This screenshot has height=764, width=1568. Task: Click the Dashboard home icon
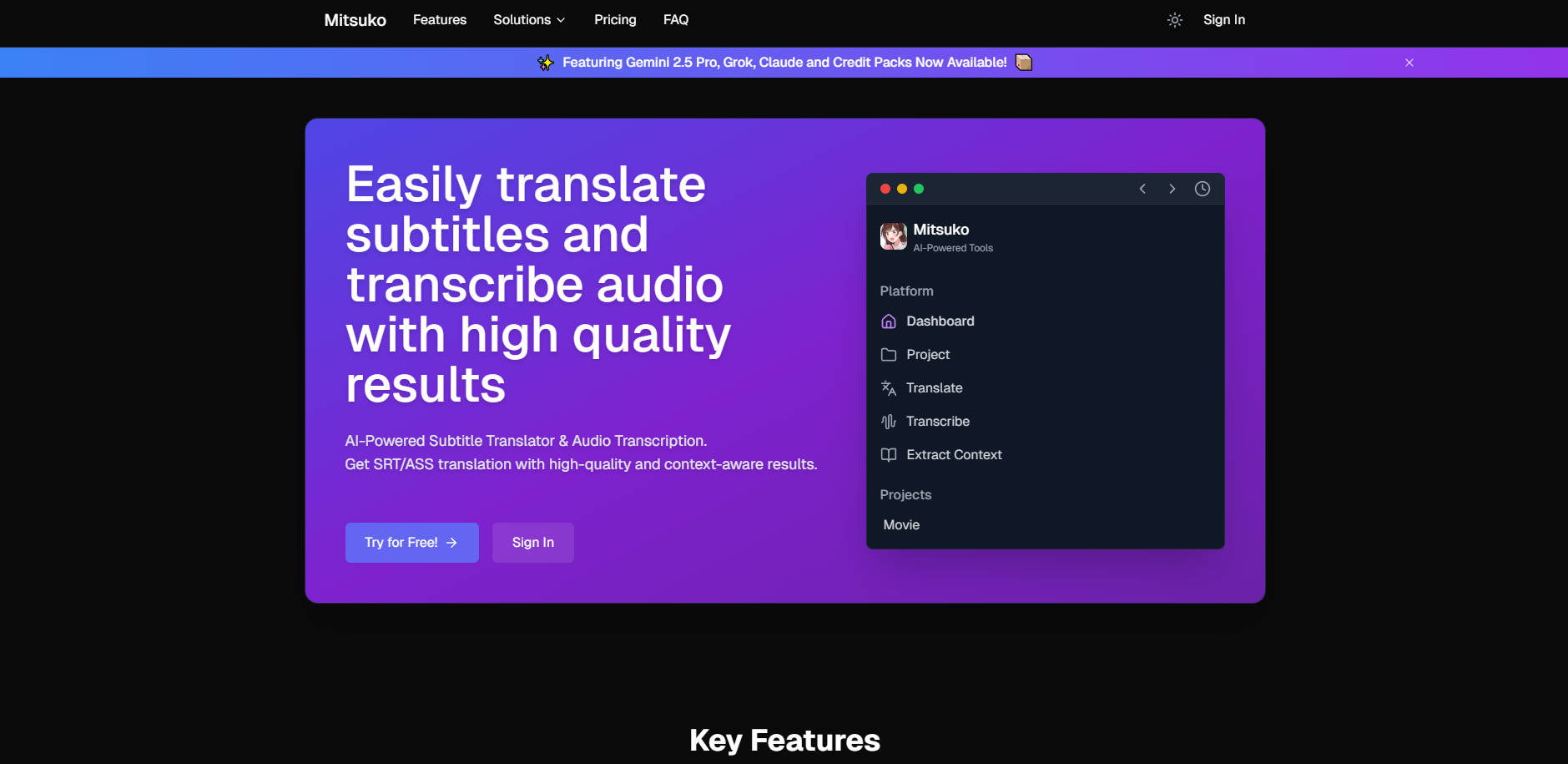click(889, 321)
